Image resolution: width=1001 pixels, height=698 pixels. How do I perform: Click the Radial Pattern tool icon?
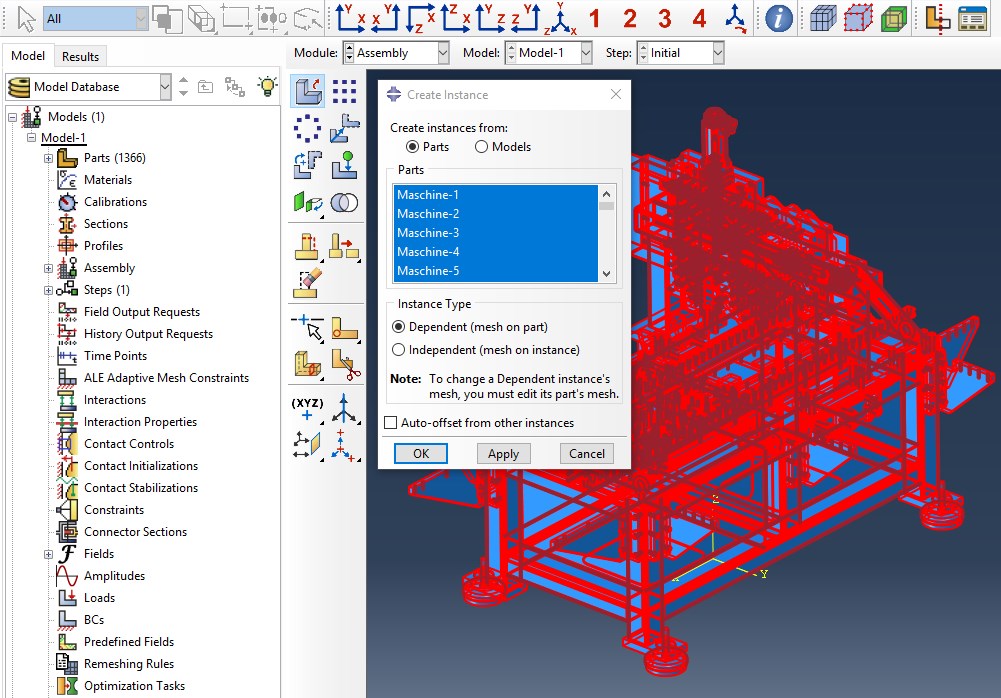(x=308, y=128)
